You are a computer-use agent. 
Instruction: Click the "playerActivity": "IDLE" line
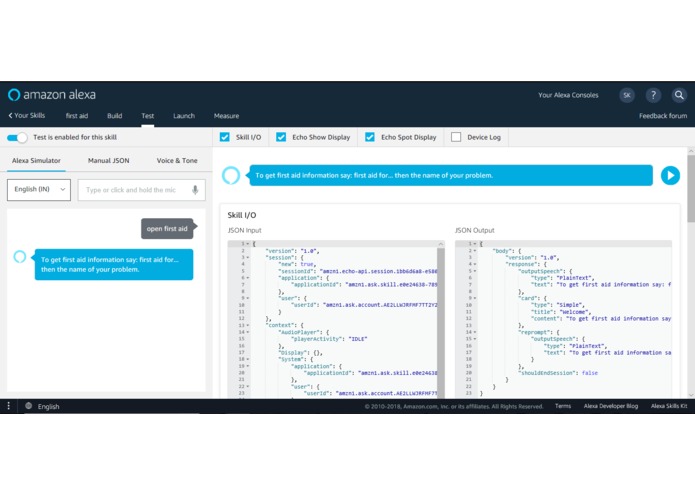(x=329, y=339)
